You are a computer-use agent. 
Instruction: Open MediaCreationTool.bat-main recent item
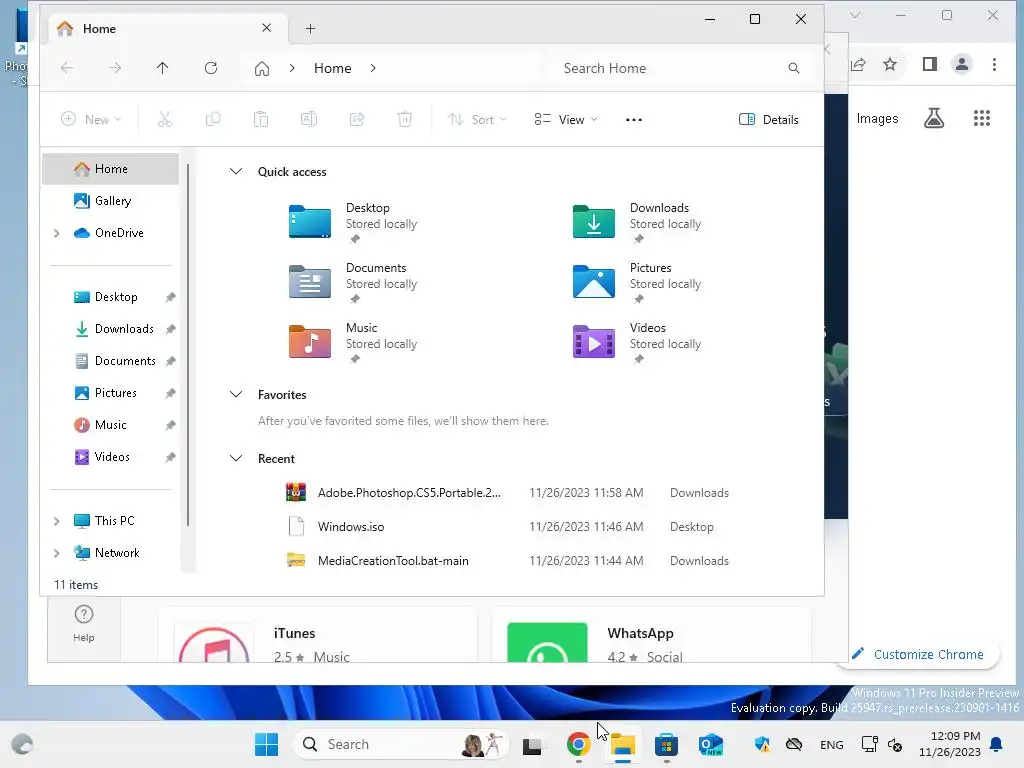click(507, 560)
